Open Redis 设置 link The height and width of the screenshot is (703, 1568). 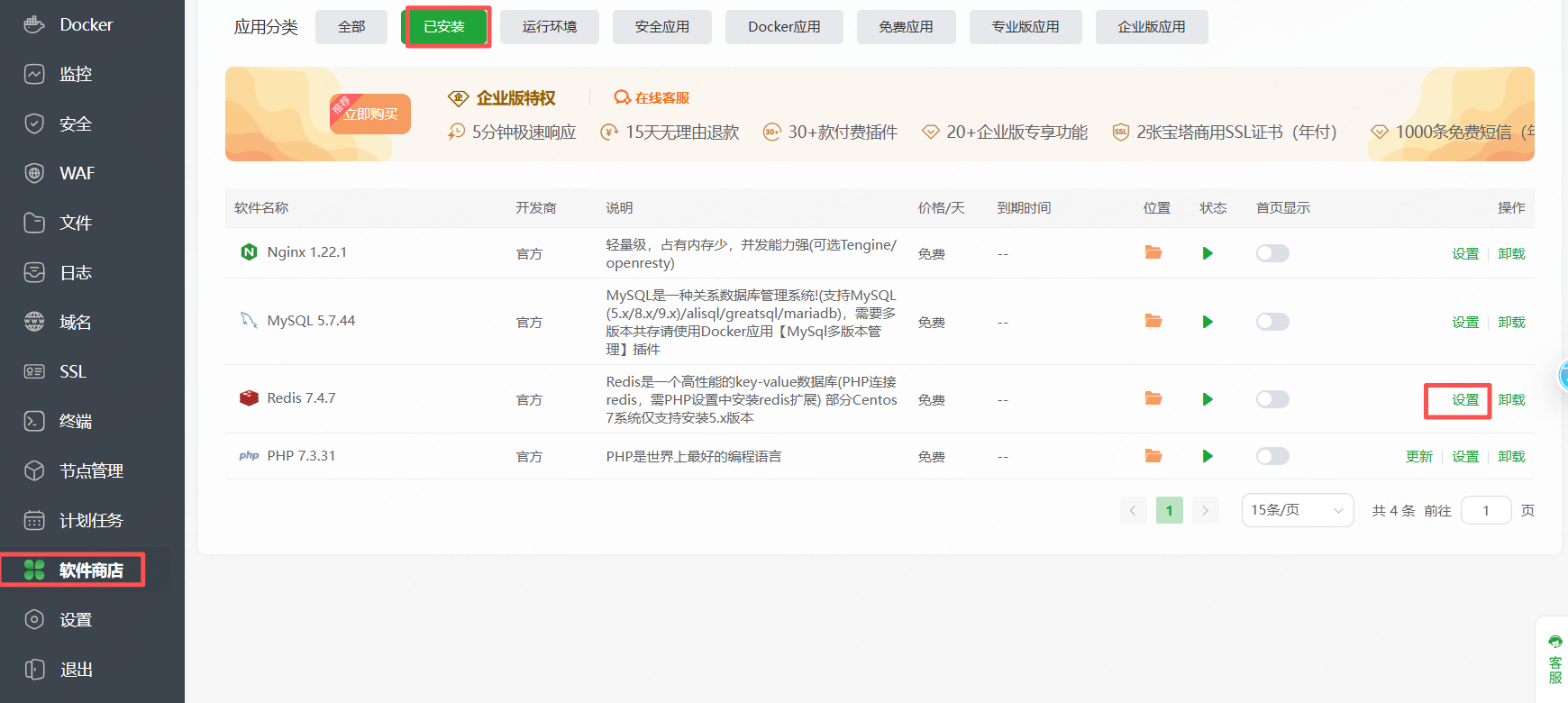click(1465, 399)
